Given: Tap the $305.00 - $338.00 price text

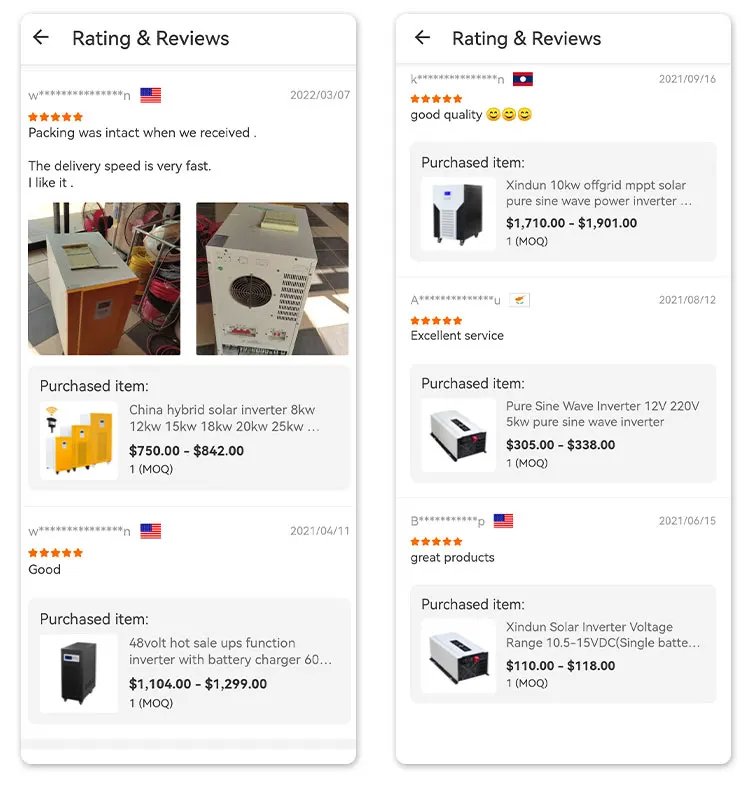Looking at the screenshot, I should (560, 445).
